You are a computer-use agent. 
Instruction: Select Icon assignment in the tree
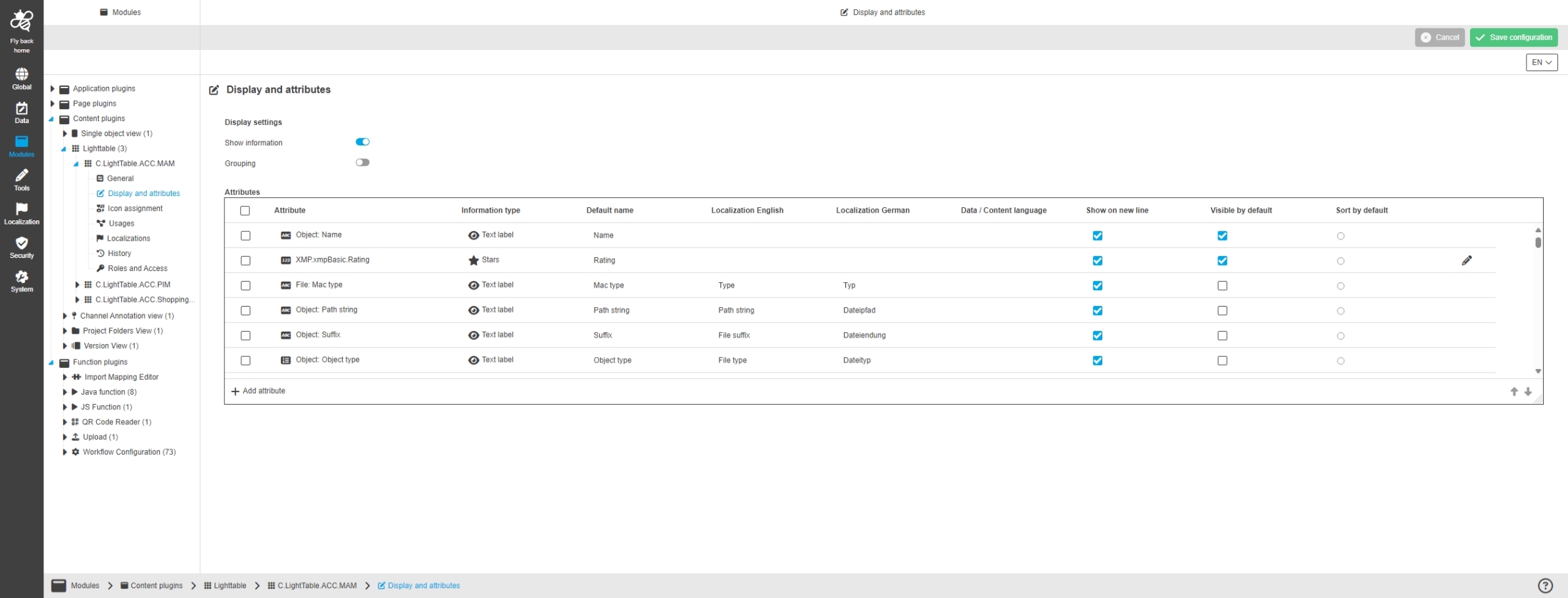tap(135, 209)
